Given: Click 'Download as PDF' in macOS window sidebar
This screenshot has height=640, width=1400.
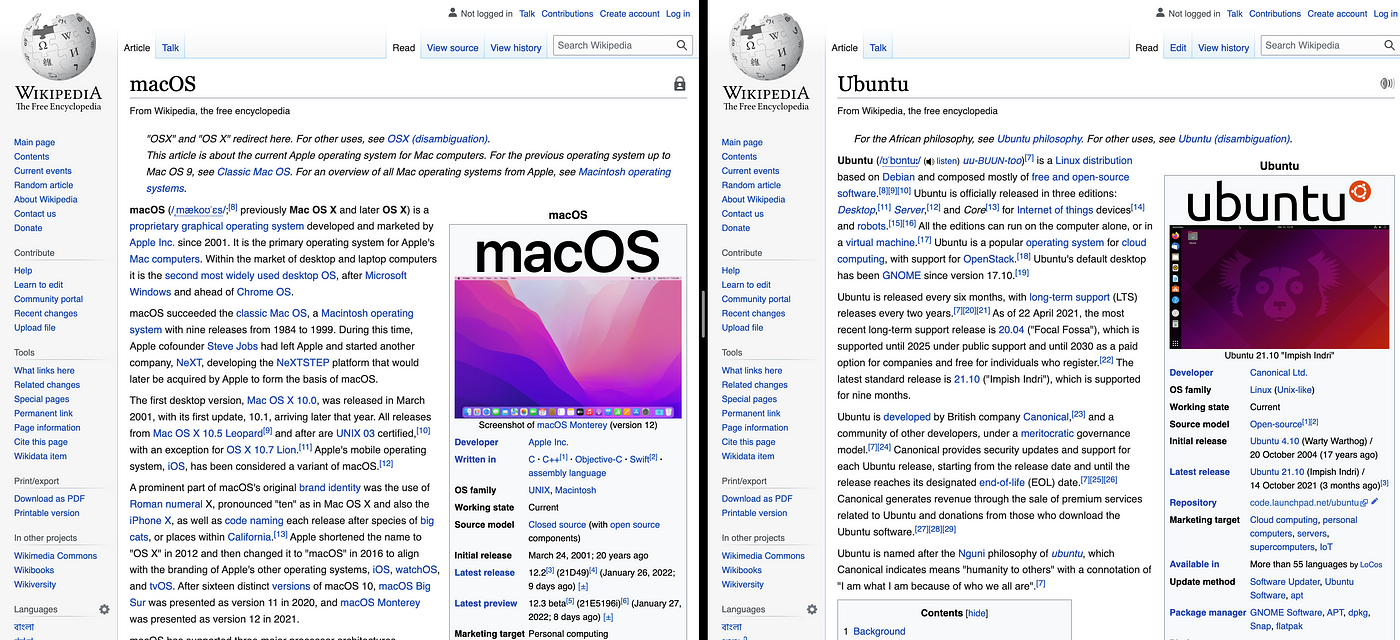Looking at the screenshot, I should click(49, 498).
